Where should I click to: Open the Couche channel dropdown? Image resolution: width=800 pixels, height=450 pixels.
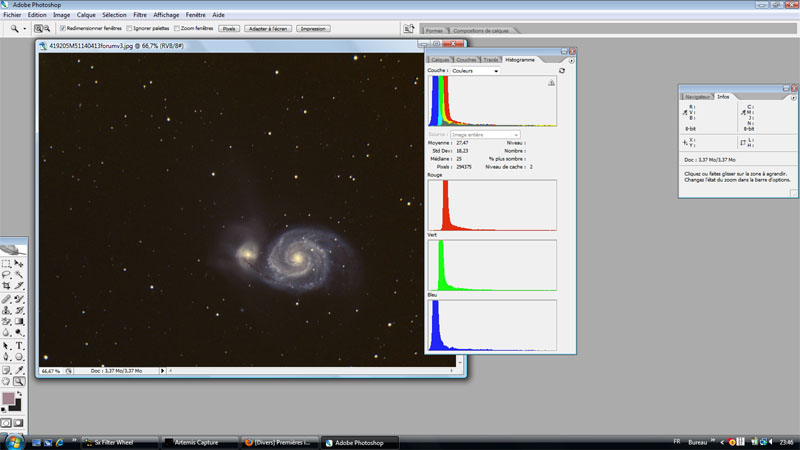[x=474, y=71]
